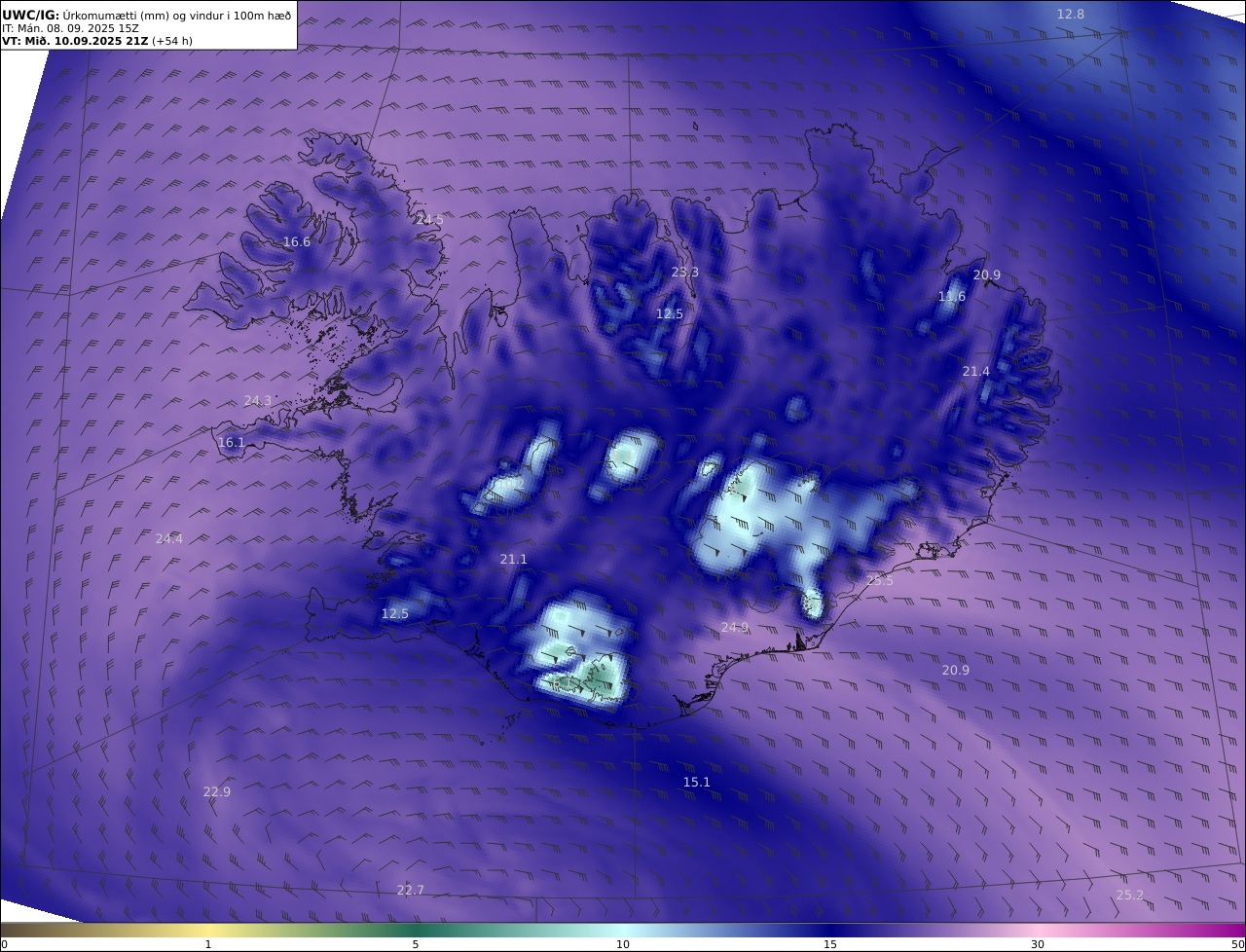Click the colorbar tick label '30'
The image size is (1246, 952).
tap(1038, 944)
